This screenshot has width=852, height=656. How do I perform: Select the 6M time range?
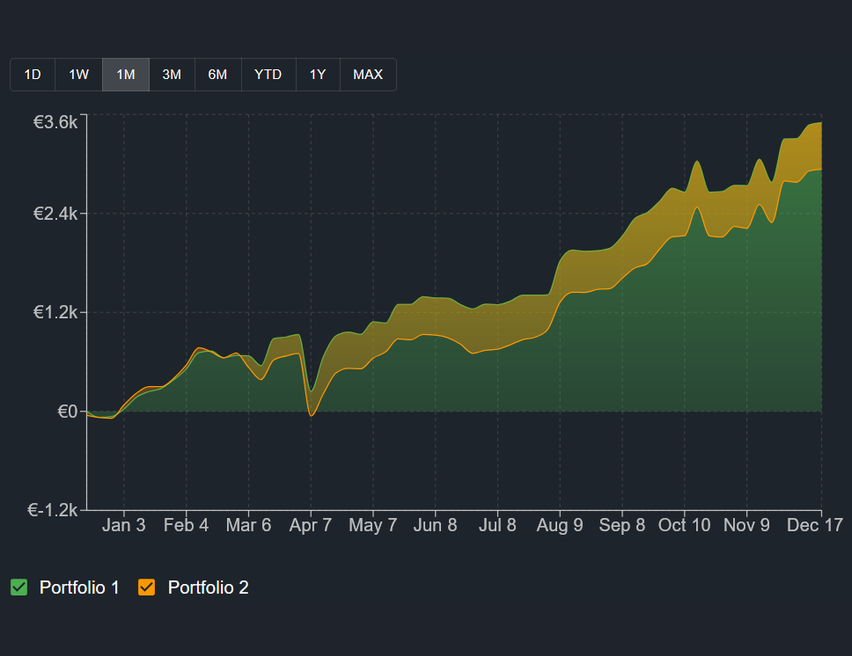coord(217,74)
